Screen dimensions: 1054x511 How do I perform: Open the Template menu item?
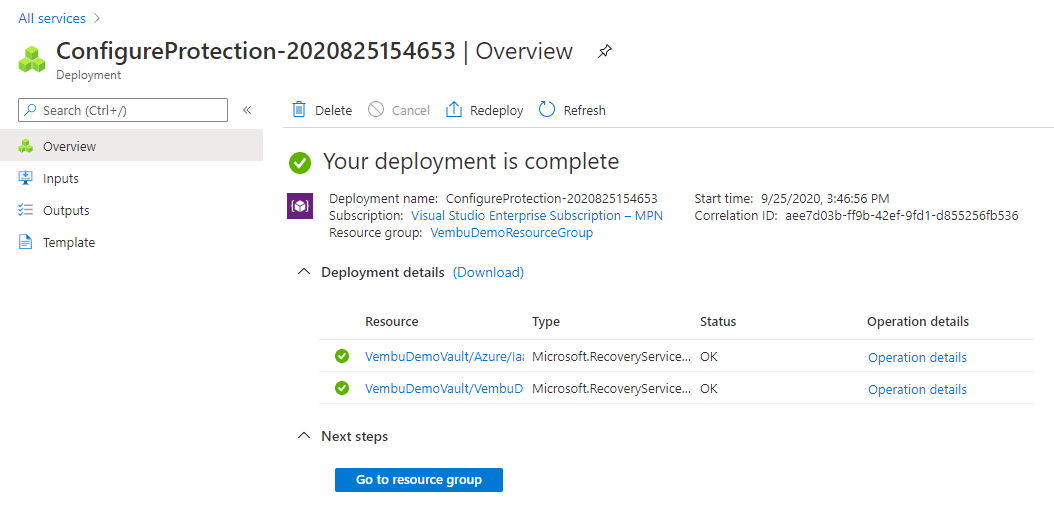tap(131, 243)
